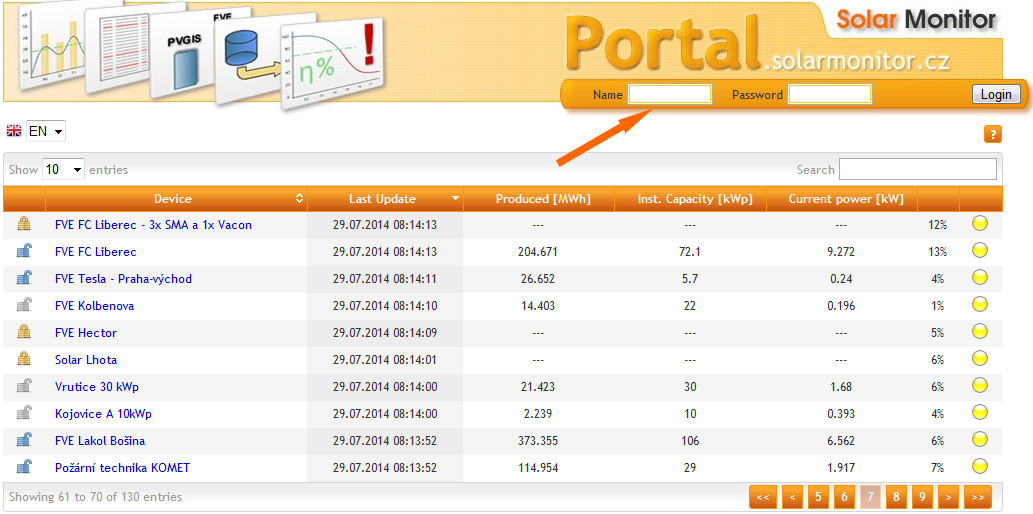This screenshot has width=1033, height=514.
Task: Open the Kojovice A 10kWp device link
Action: tap(103, 414)
